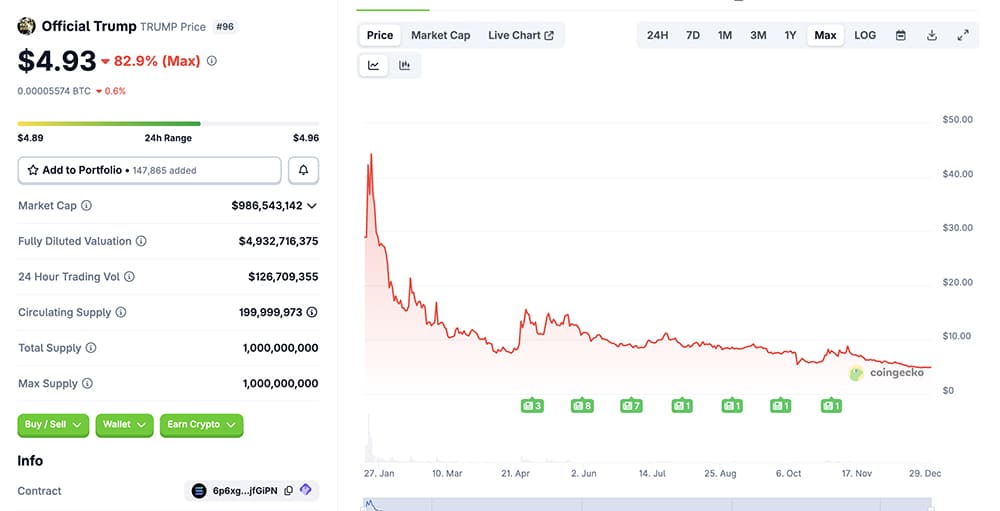This screenshot has height=511, width=1000.
Task: Click the Max Supply 1,000,000,000 value
Action: click(x=280, y=383)
